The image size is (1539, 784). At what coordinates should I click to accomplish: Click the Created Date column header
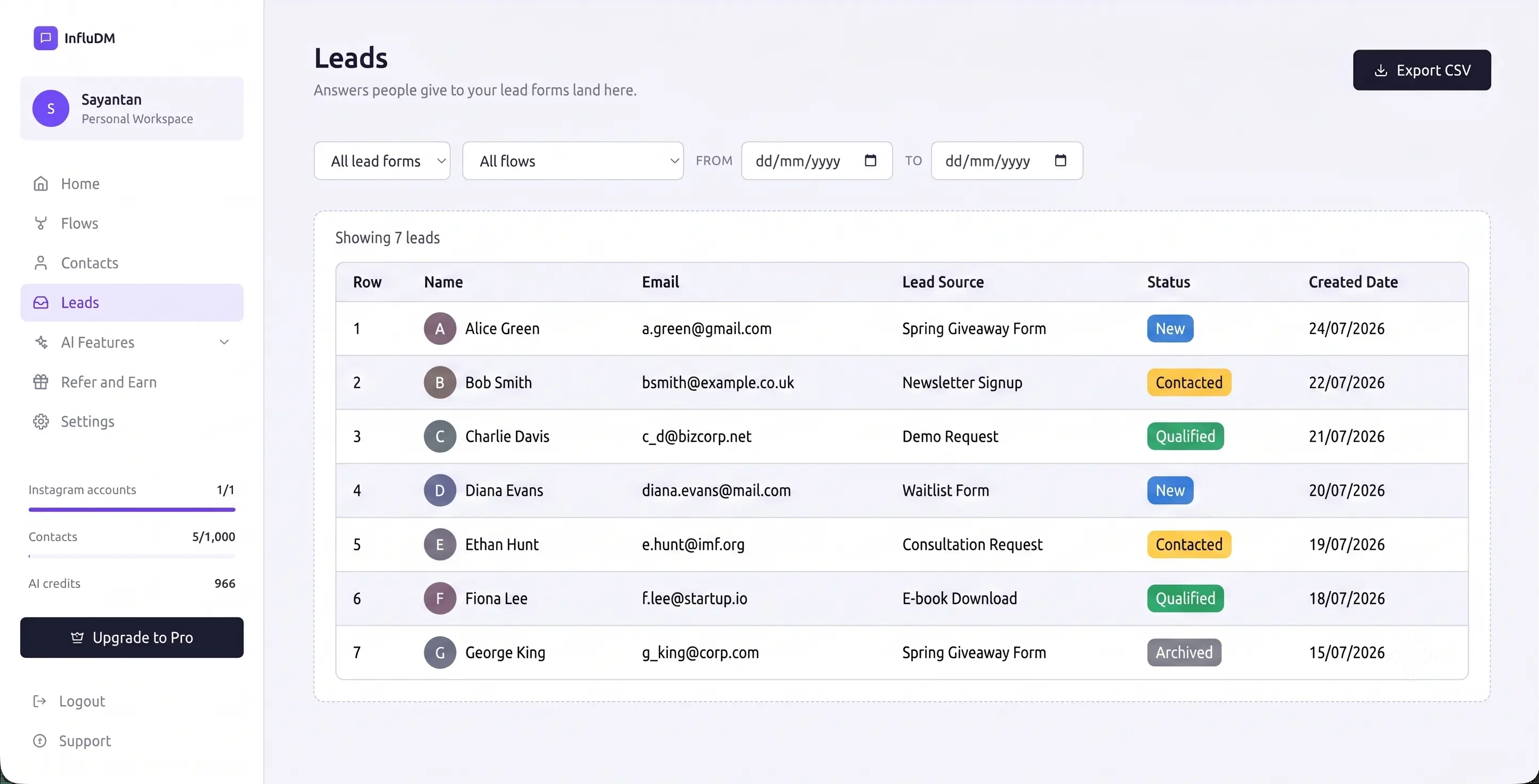coord(1353,282)
